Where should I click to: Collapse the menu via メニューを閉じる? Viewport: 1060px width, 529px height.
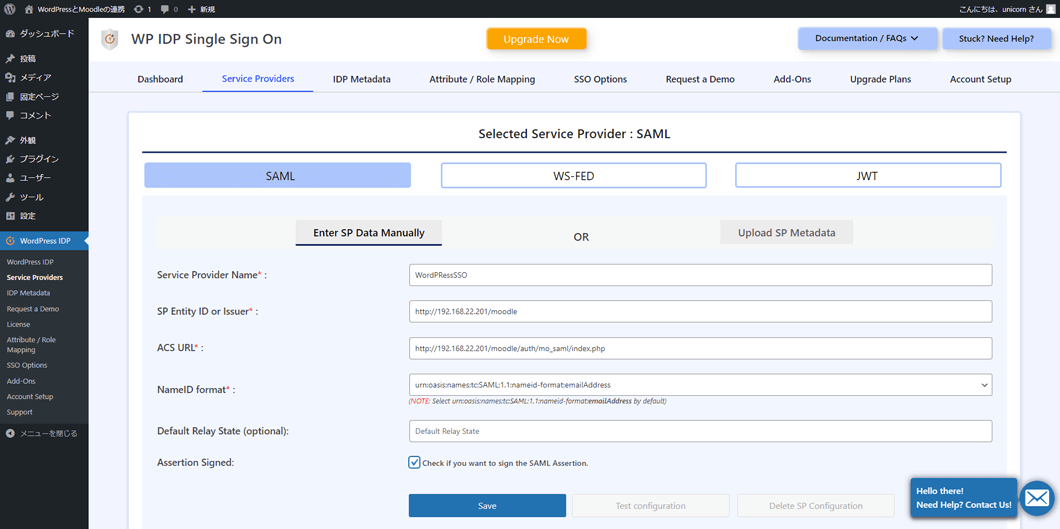coord(42,433)
